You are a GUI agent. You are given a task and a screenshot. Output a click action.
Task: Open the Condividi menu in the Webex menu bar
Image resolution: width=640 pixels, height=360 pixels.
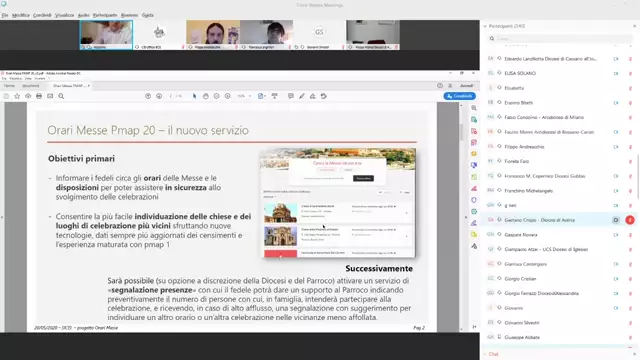click(x=42, y=15)
